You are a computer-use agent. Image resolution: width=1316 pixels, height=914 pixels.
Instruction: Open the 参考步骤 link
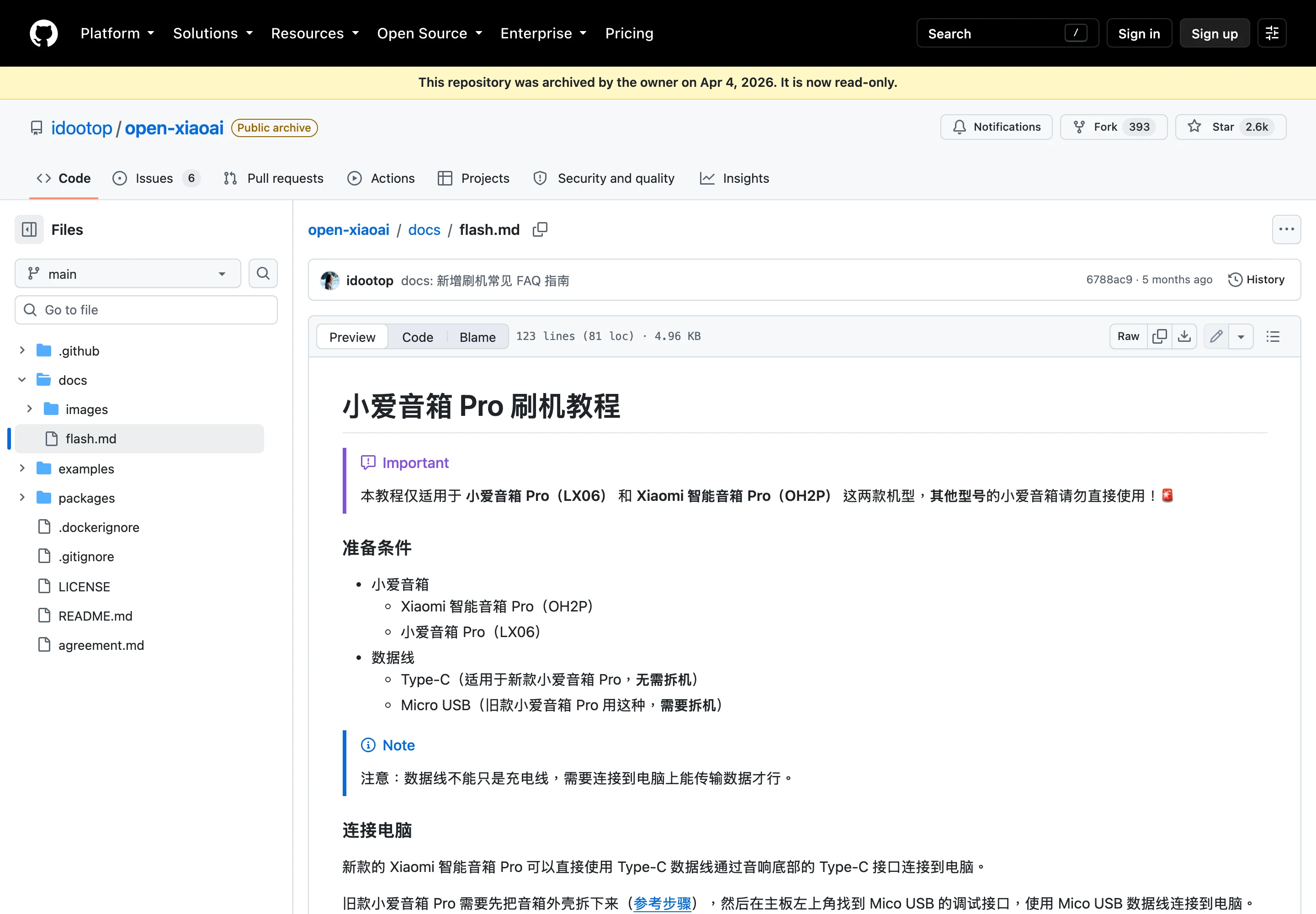click(662, 903)
